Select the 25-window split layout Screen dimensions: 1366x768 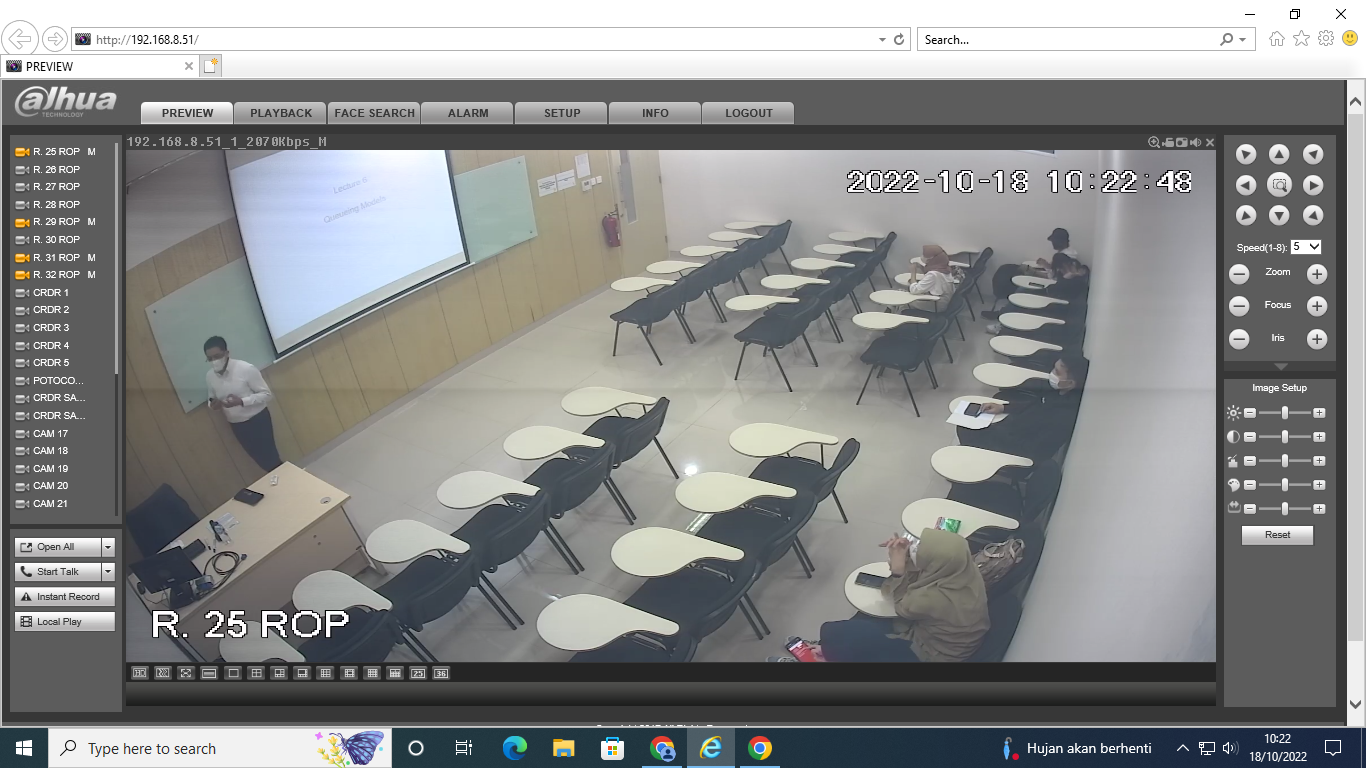pos(418,673)
